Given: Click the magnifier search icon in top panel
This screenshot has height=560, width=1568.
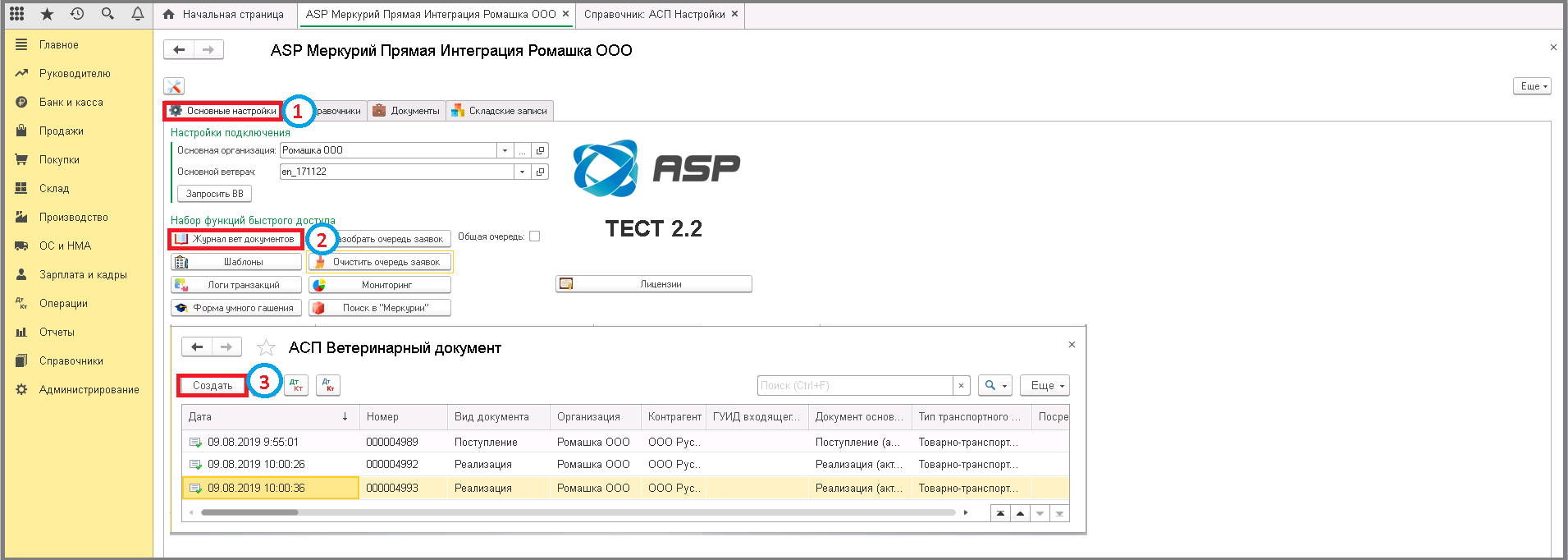Looking at the screenshot, I should 107,14.
